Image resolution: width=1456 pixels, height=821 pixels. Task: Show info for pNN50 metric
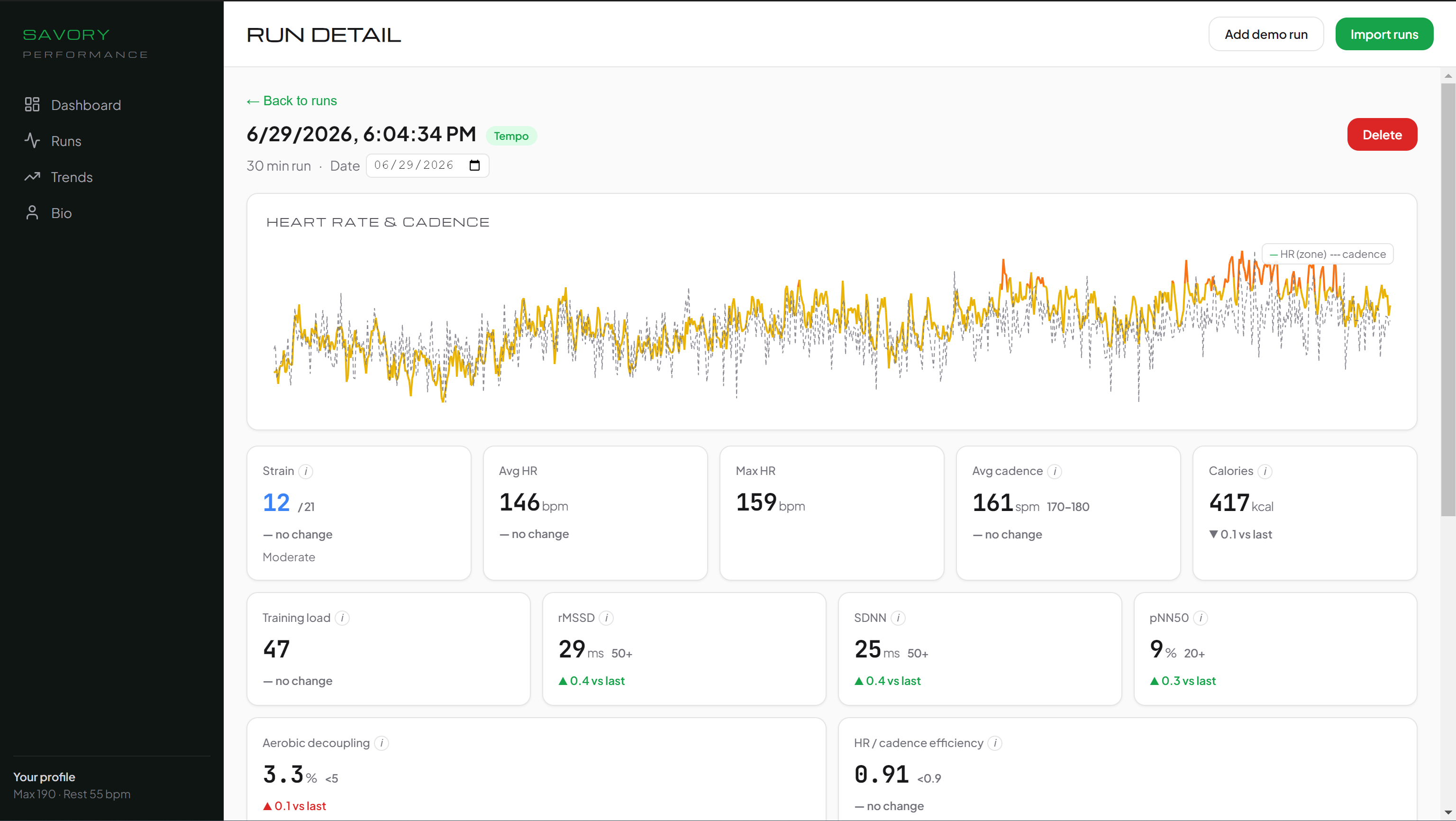point(1201,618)
